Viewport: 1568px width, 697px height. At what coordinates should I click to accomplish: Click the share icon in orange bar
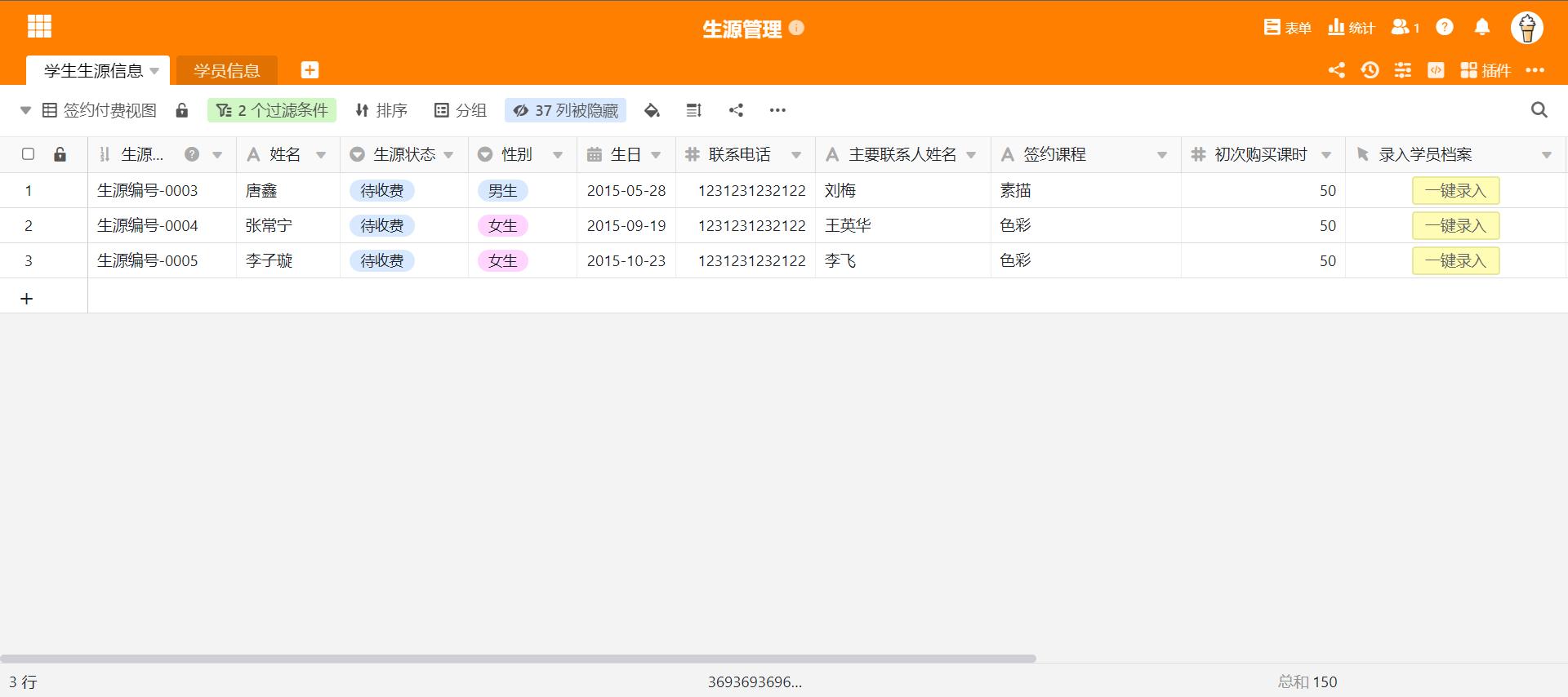click(1336, 70)
